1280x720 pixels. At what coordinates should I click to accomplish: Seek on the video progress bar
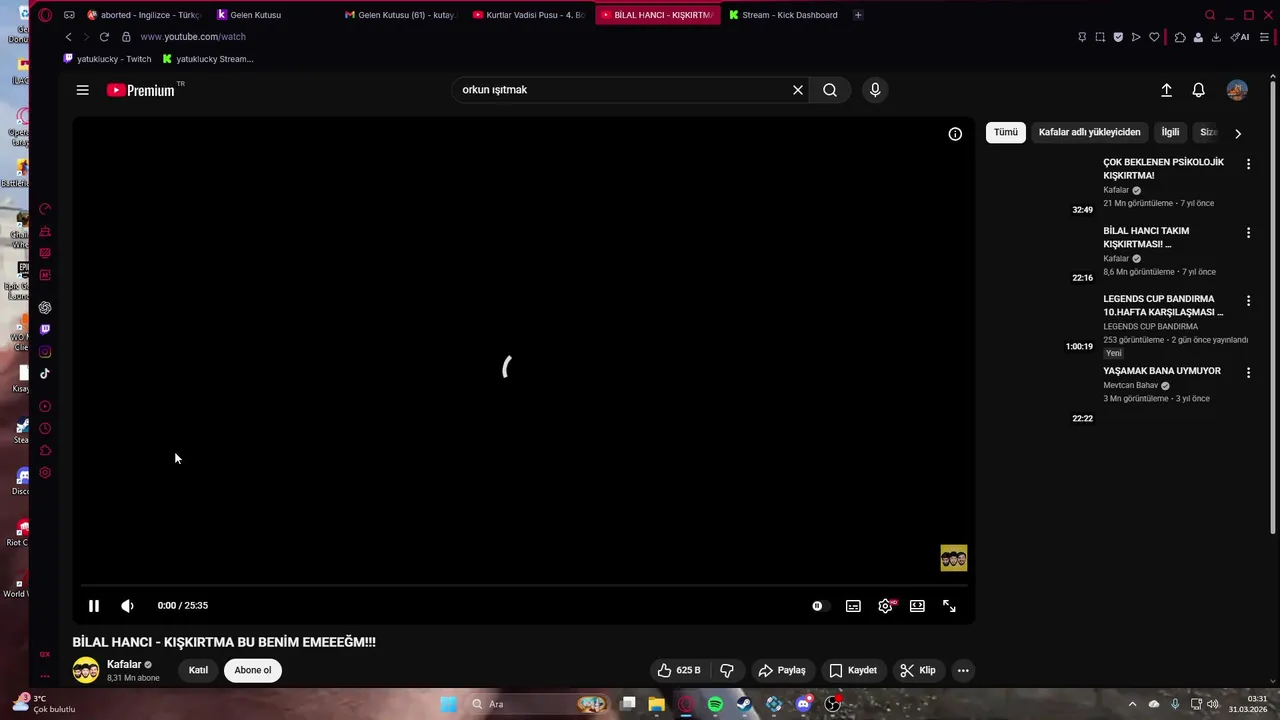pyautogui.click(x=524, y=586)
